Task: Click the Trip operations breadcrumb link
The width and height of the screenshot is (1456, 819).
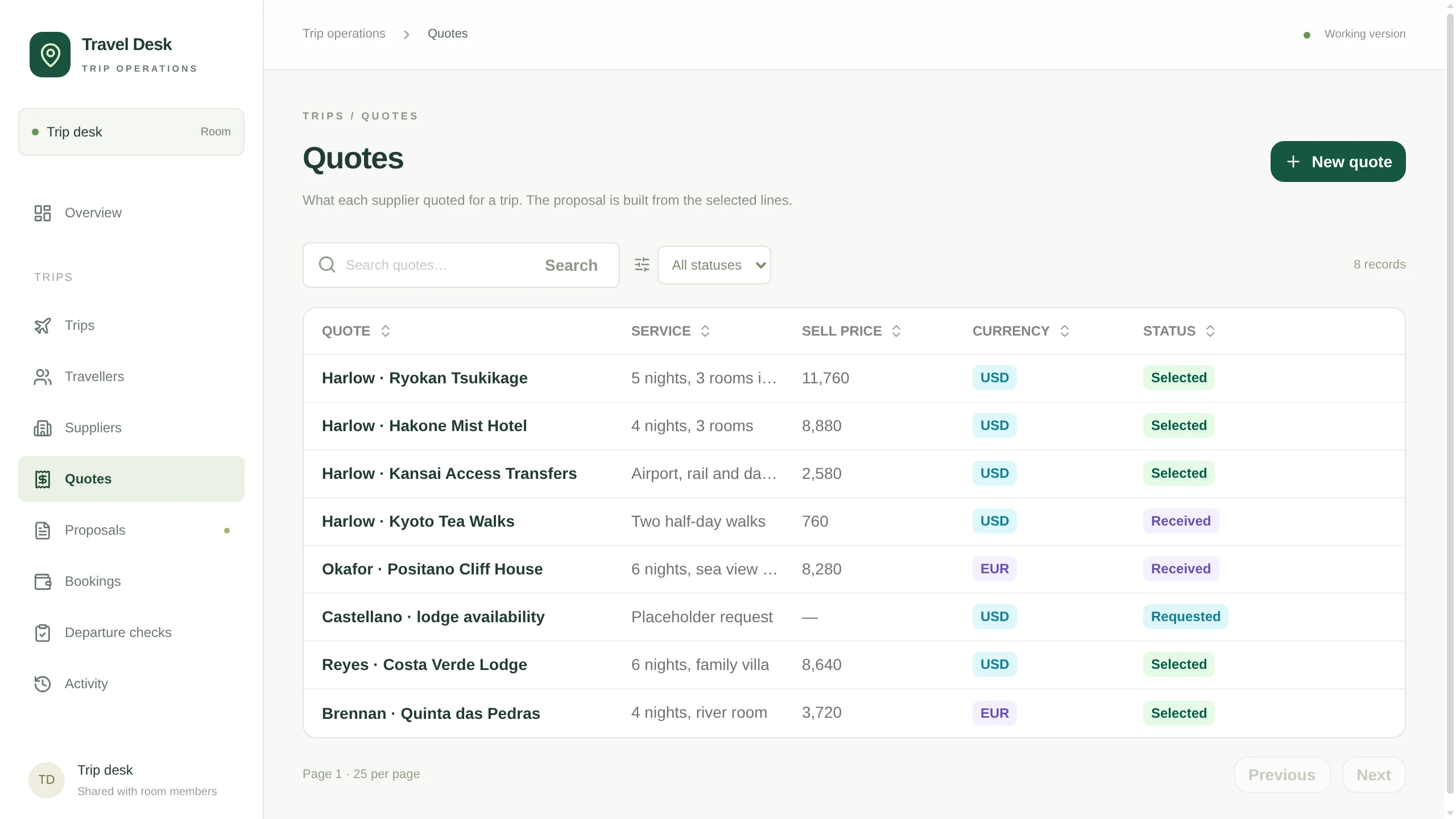Action: tap(344, 34)
